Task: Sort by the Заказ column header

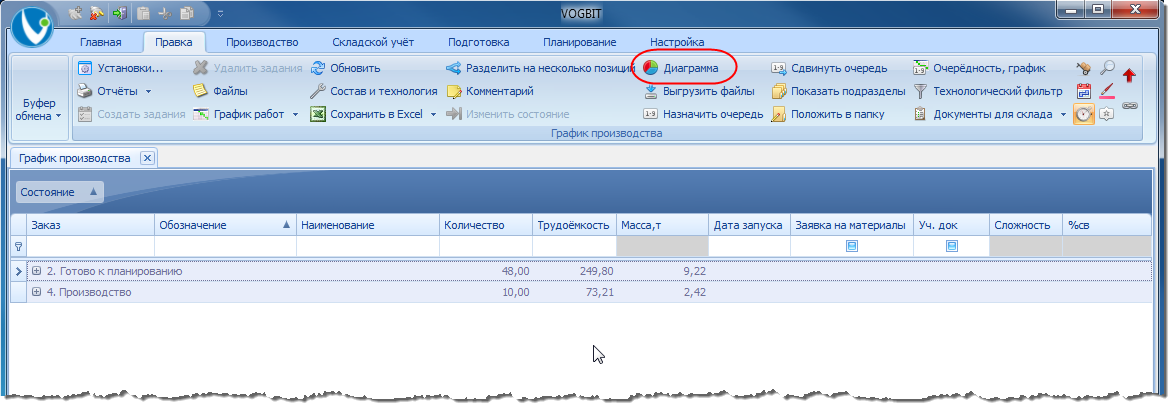Action: tap(91, 225)
